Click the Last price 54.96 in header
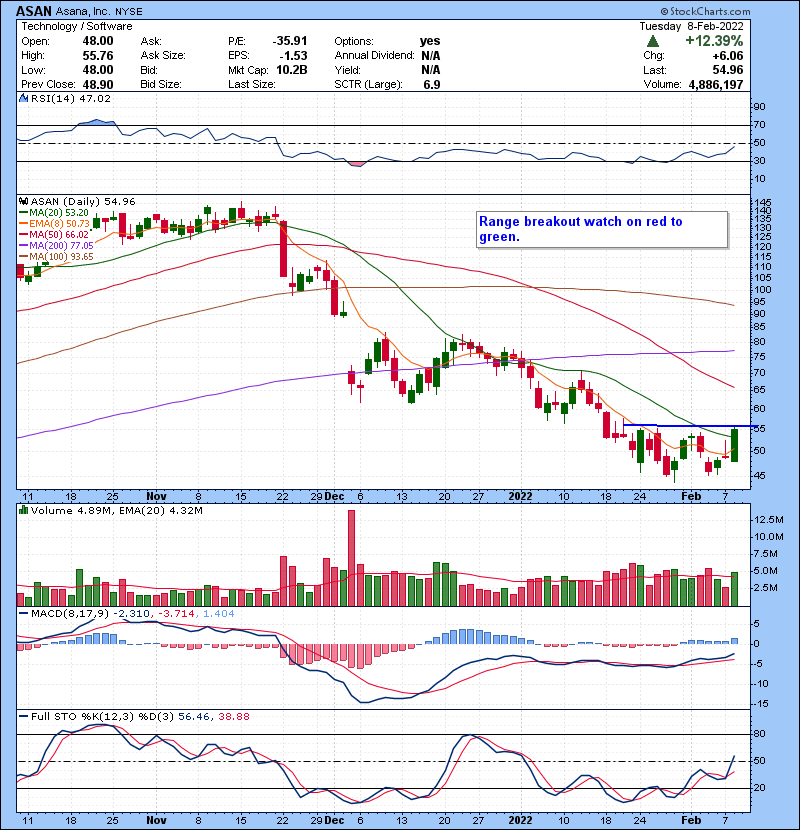Viewport: 800px width, 830px height. pos(727,70)
